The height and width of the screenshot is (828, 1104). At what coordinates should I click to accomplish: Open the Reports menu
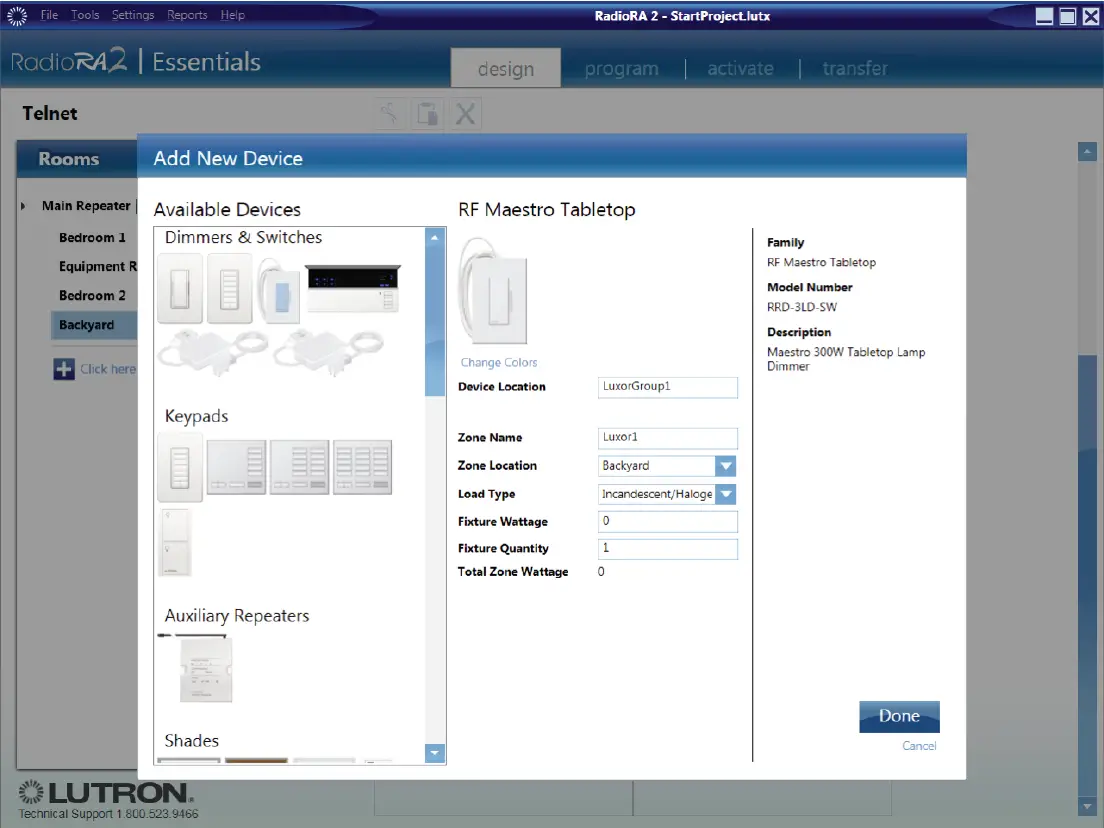tap(187, 15)
